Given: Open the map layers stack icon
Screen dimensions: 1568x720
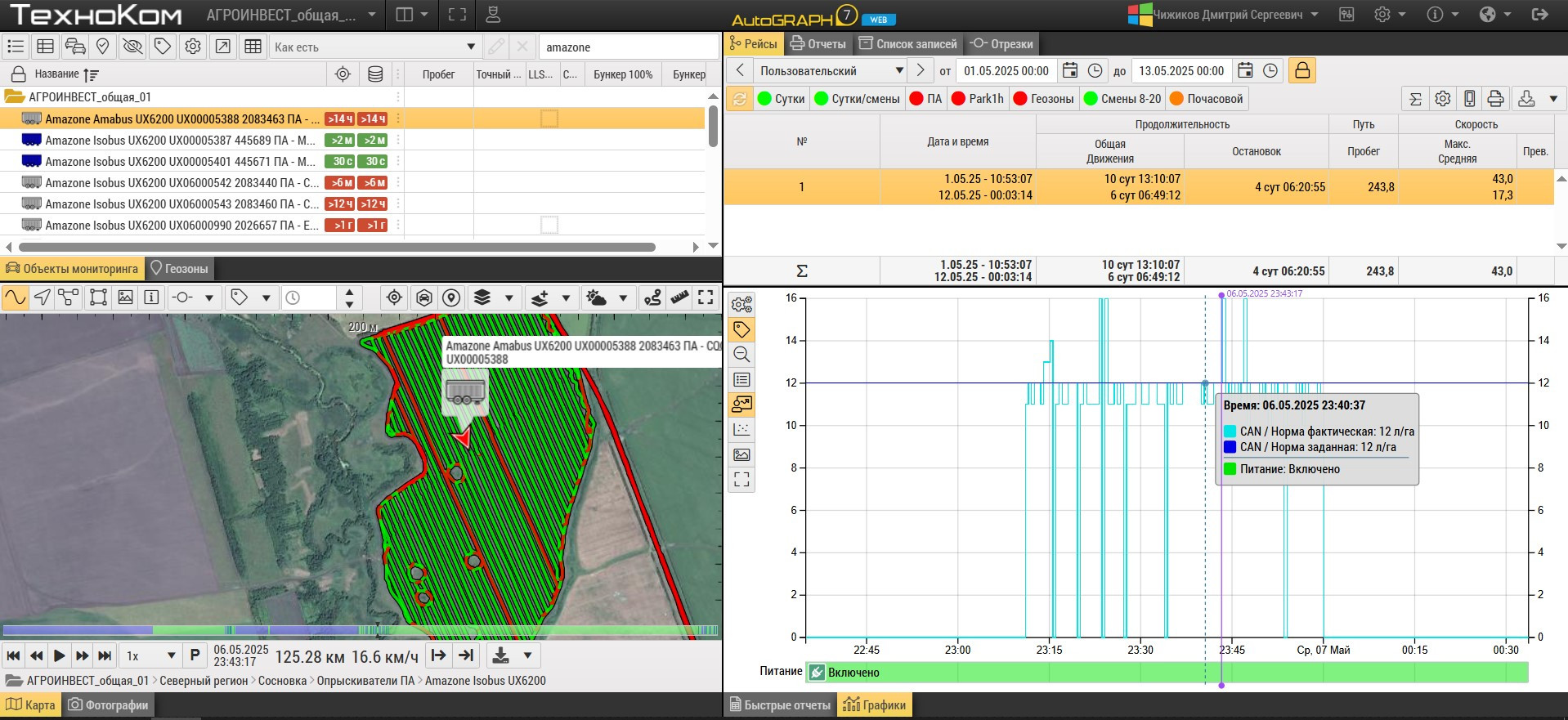Looking at the screenshot, I should click(482, 297).
